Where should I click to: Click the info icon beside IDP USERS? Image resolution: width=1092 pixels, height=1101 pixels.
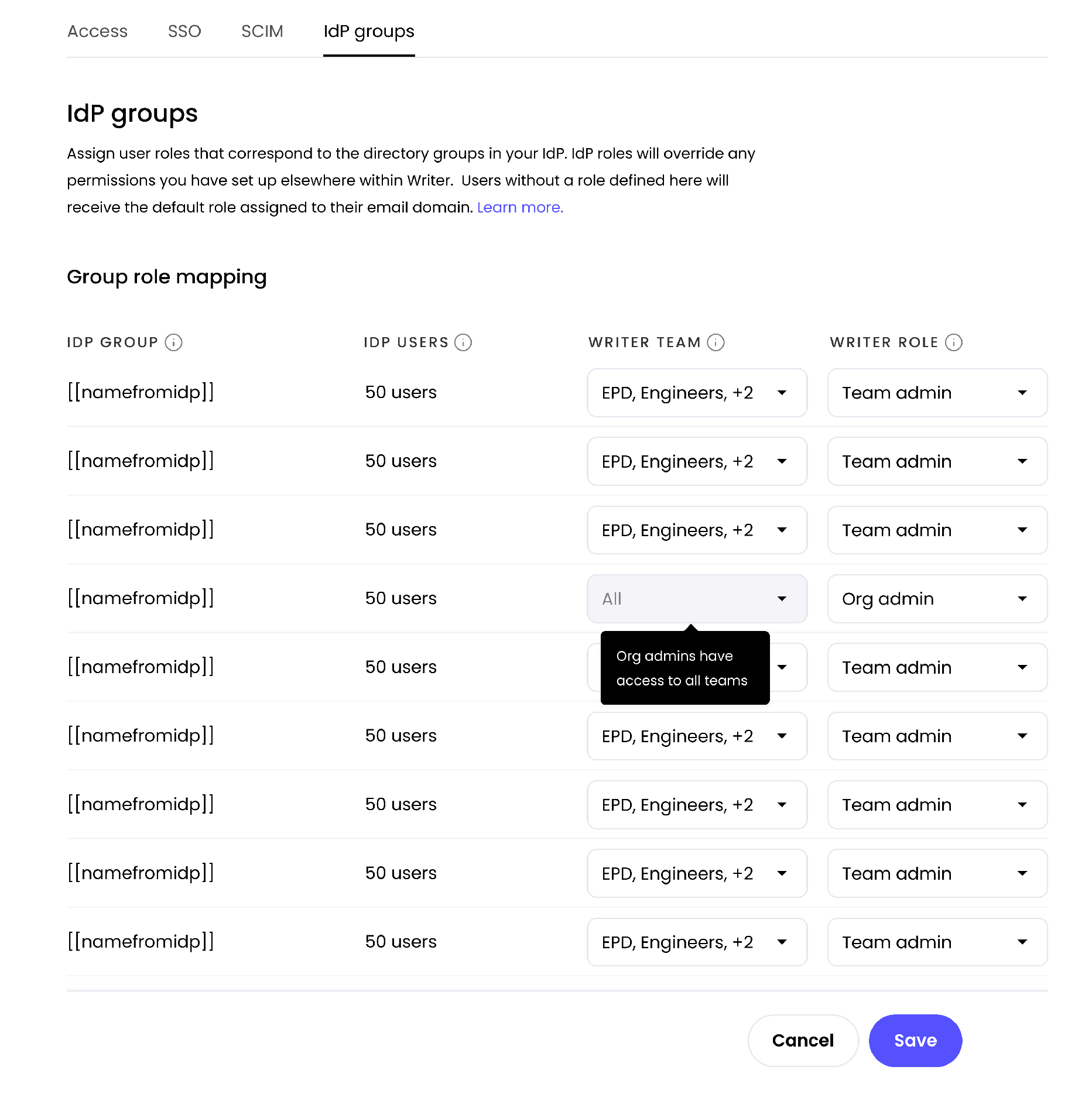(x=463, y=342)
